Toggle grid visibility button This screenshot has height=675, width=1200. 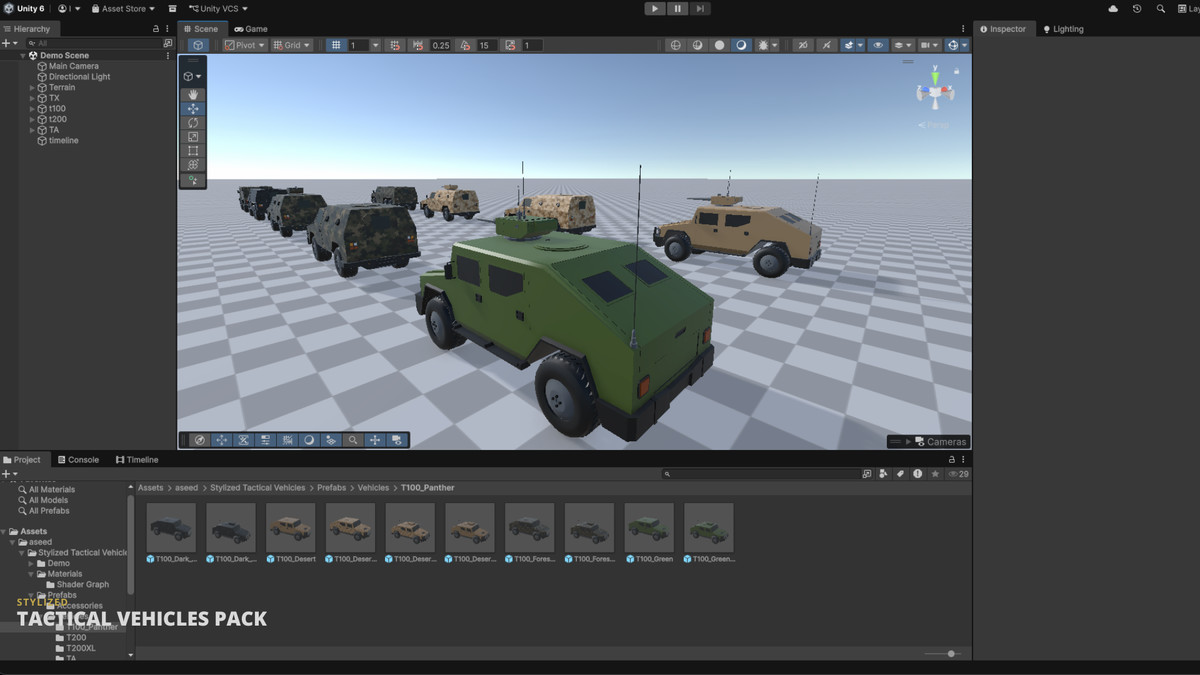click(336, 45)
